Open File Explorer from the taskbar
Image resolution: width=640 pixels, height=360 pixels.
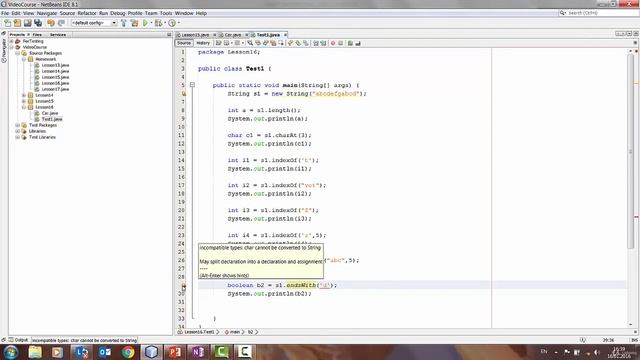[x=35, y=352]
